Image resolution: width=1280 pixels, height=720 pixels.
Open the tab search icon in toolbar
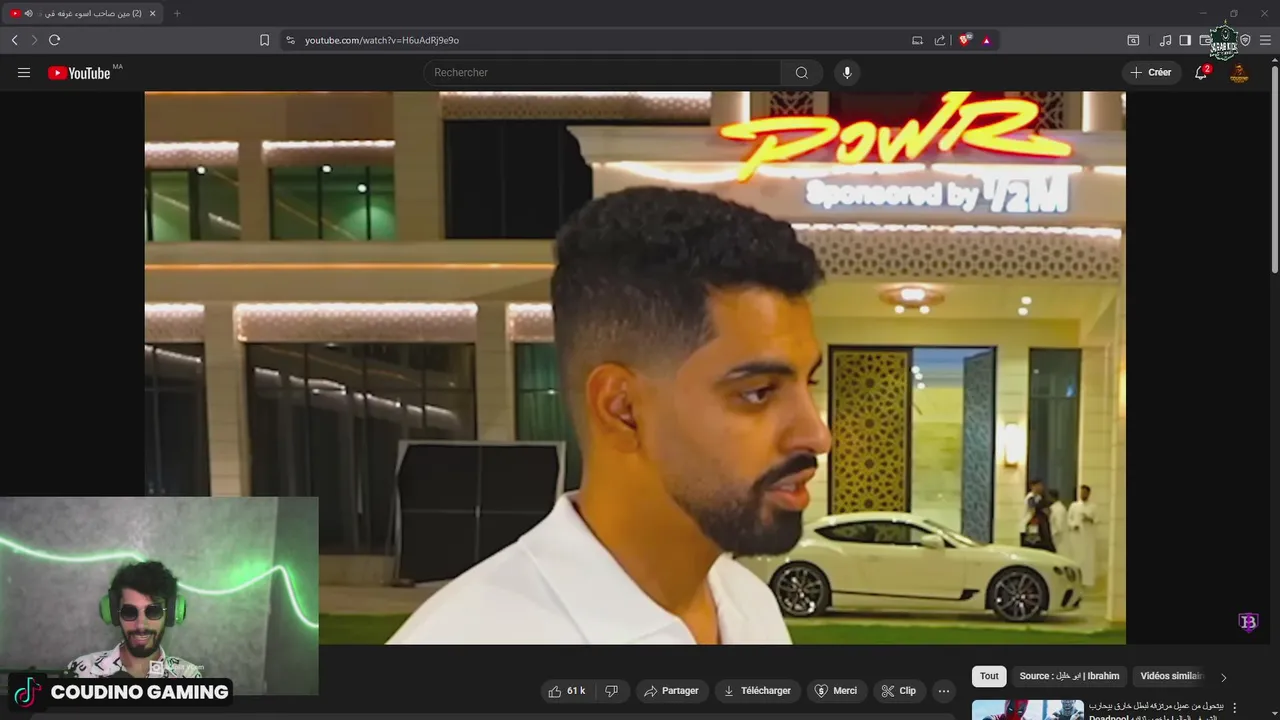tap(1133, 40)
